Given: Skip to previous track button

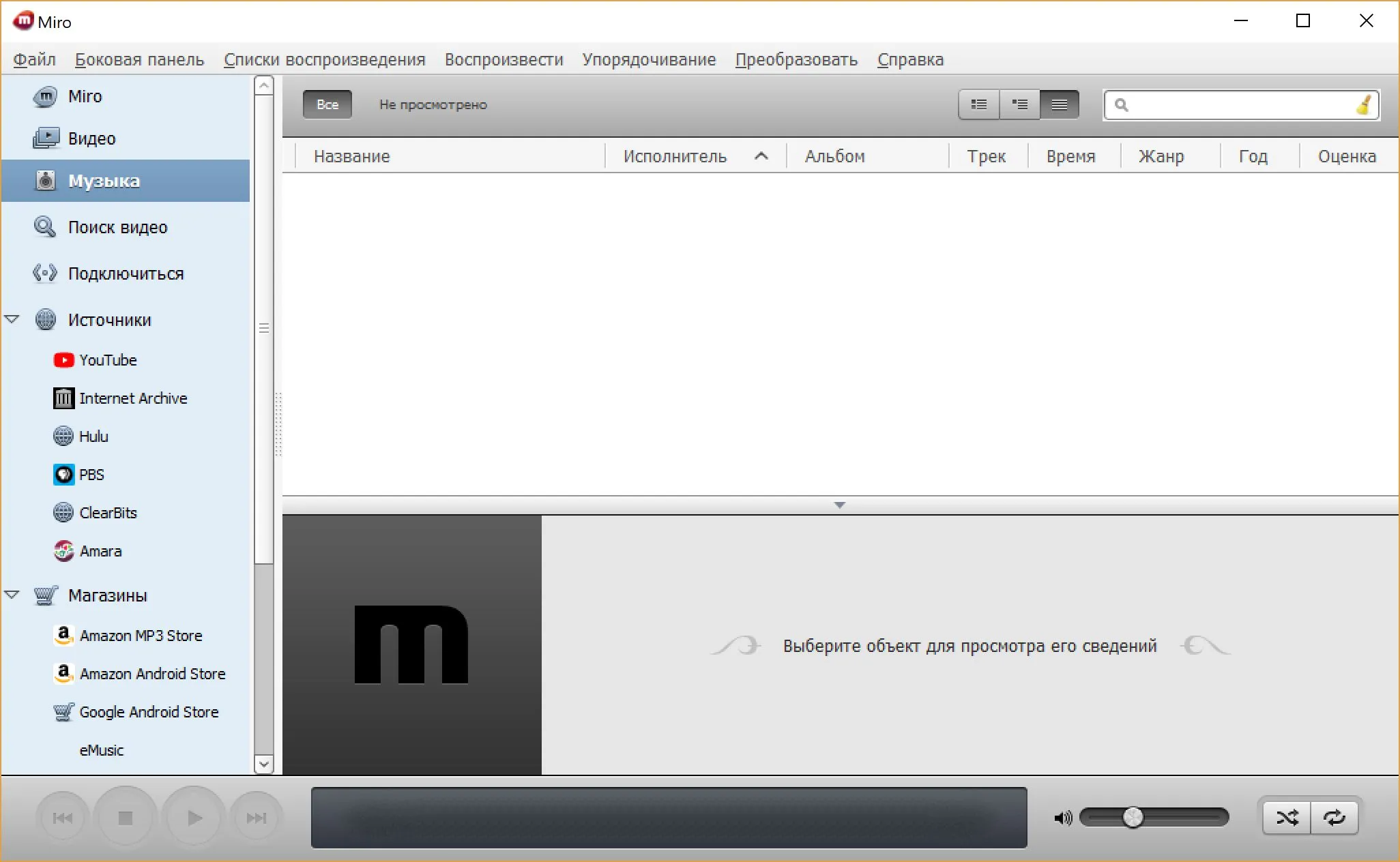Looking at the screenshot, I should [63, 818].
